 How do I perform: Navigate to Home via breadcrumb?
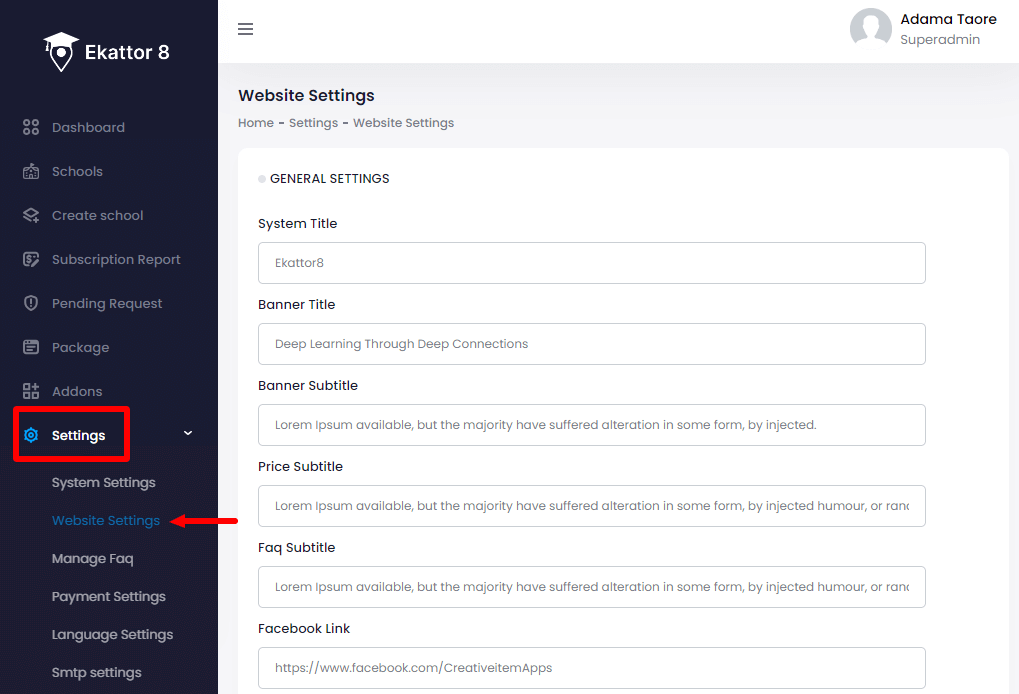(255, 122)
